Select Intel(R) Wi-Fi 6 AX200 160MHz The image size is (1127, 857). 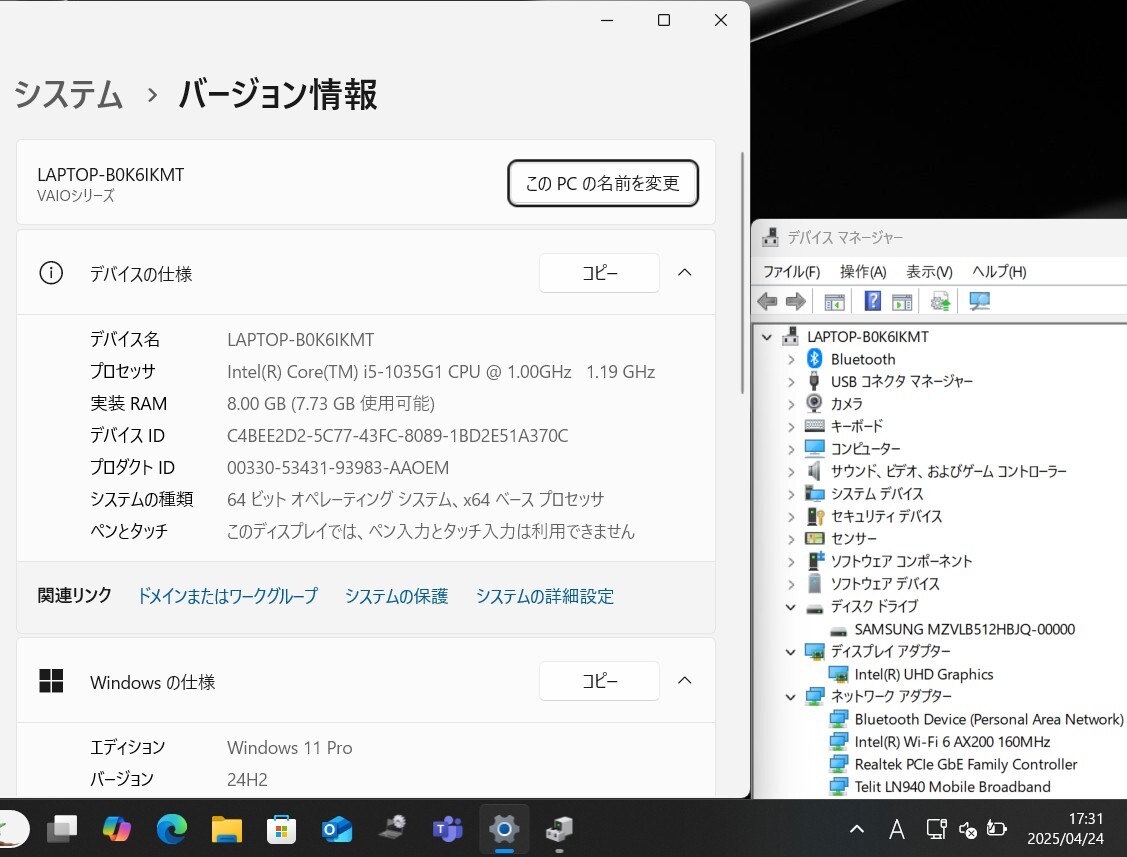click(952, 742)
